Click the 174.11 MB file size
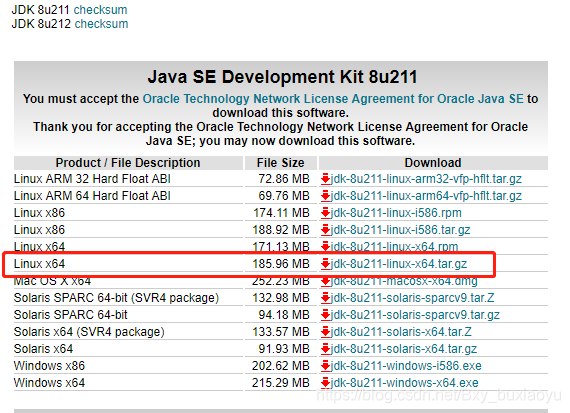570x413 pixels. [281, 213]
